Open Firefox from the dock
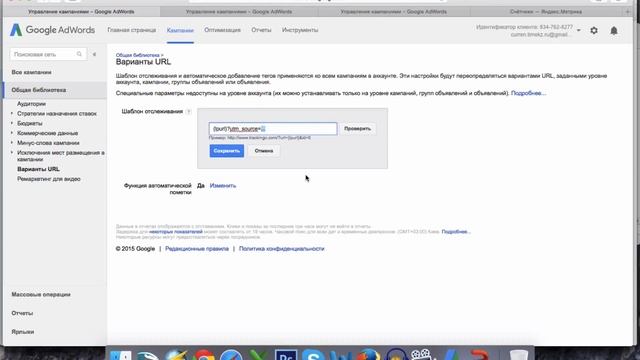 tap(369, 356)
